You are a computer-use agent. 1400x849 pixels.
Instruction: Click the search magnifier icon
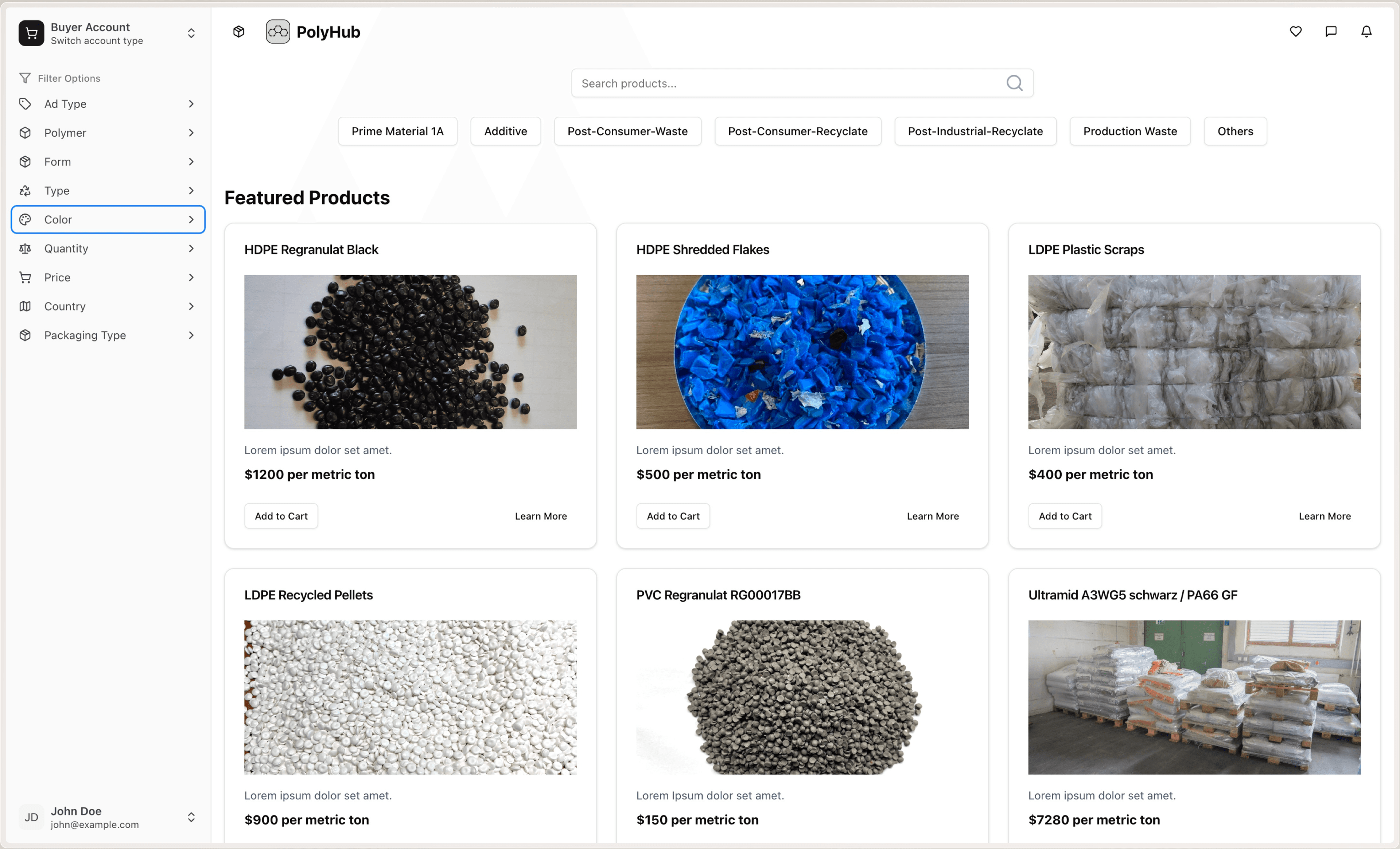[x=1015, y=83]
